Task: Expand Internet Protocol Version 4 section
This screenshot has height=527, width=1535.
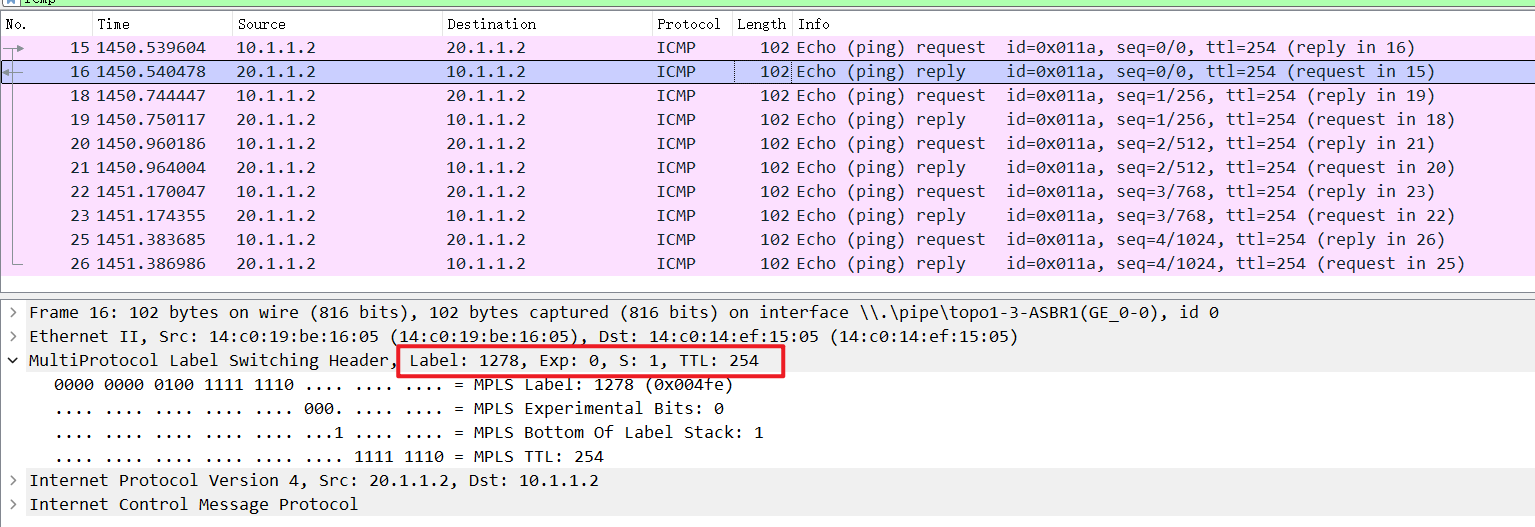Action: click(x=13, y=481)
